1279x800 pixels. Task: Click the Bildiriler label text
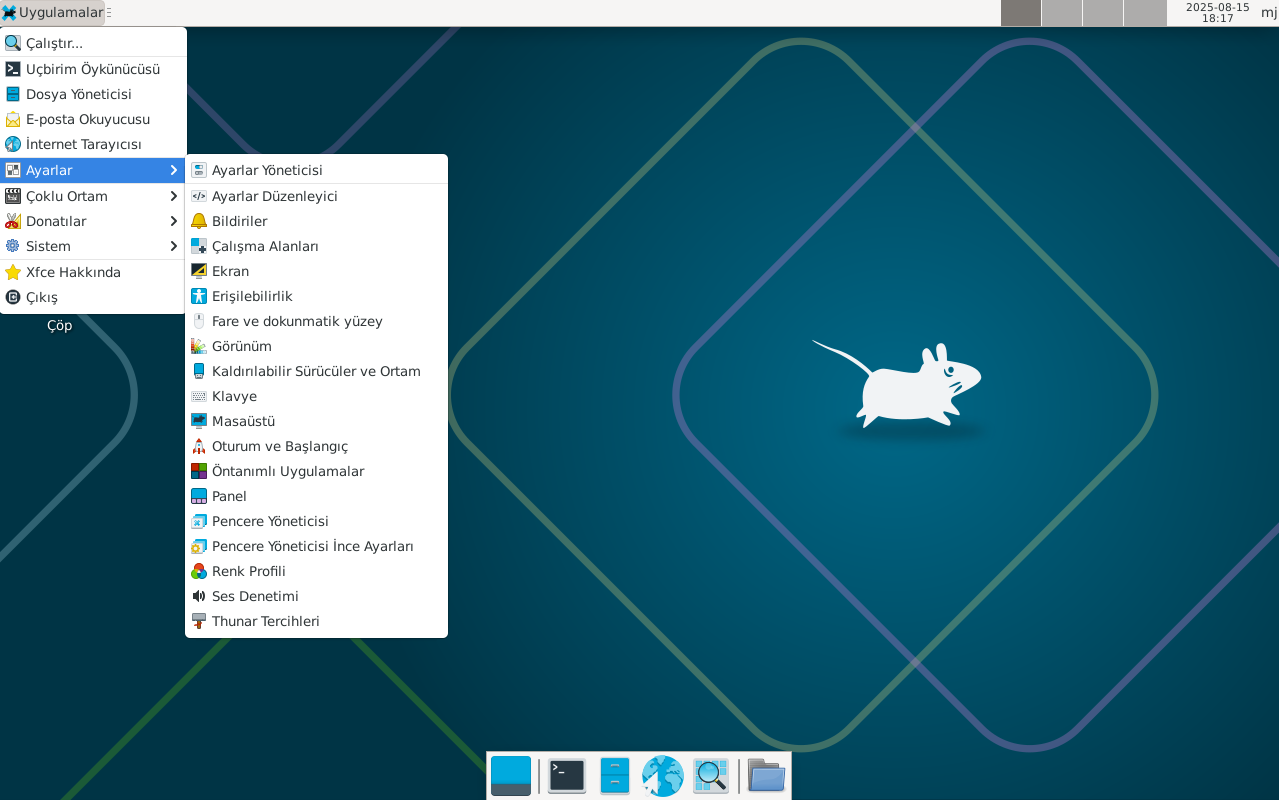pos(240,221)
